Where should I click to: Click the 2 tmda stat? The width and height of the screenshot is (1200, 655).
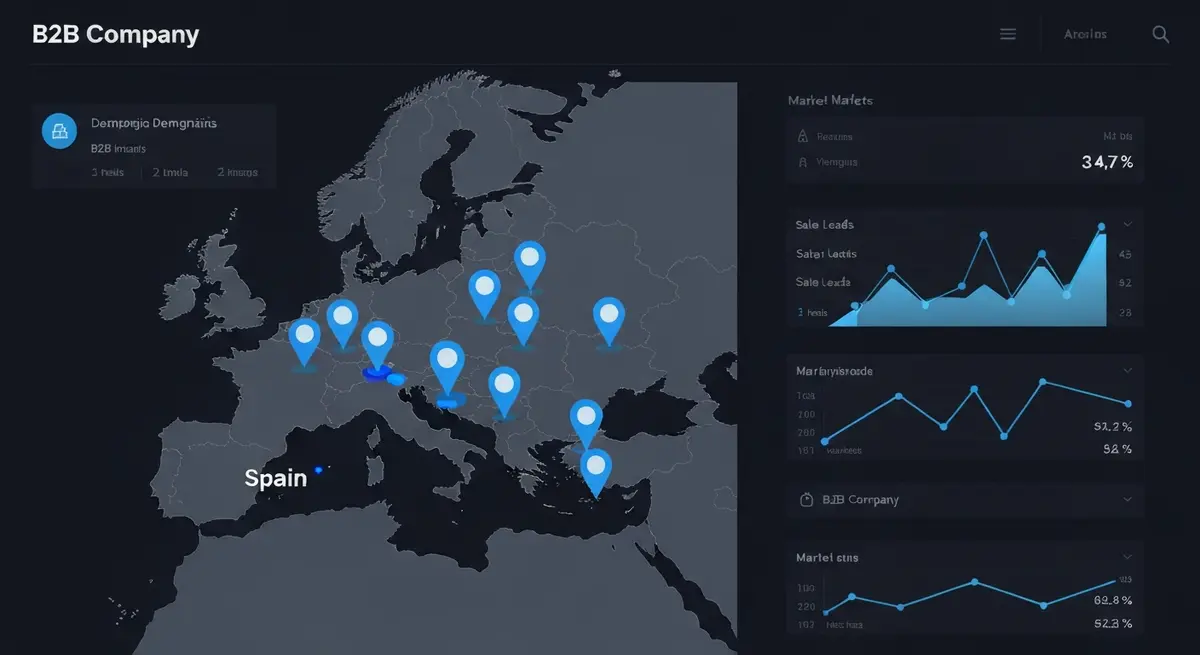pos(170,172)
